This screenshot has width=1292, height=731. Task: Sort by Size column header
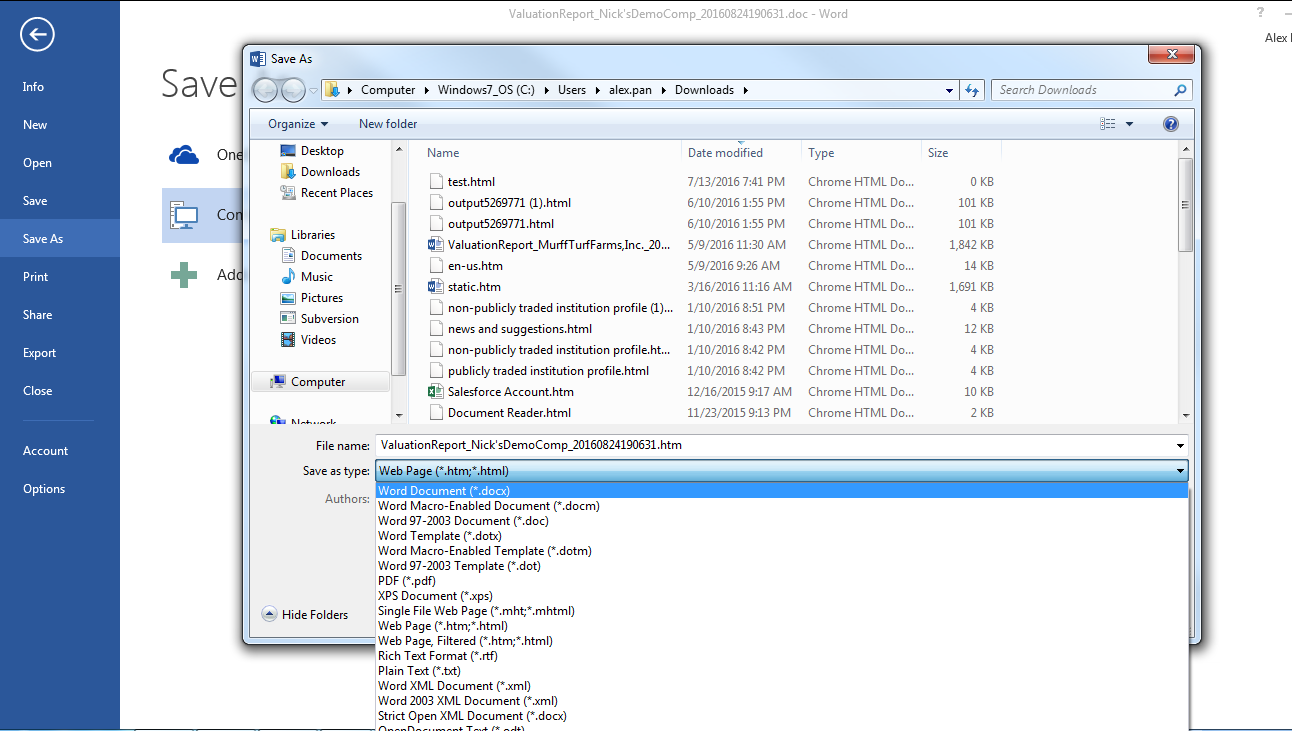tap(961, 153)
